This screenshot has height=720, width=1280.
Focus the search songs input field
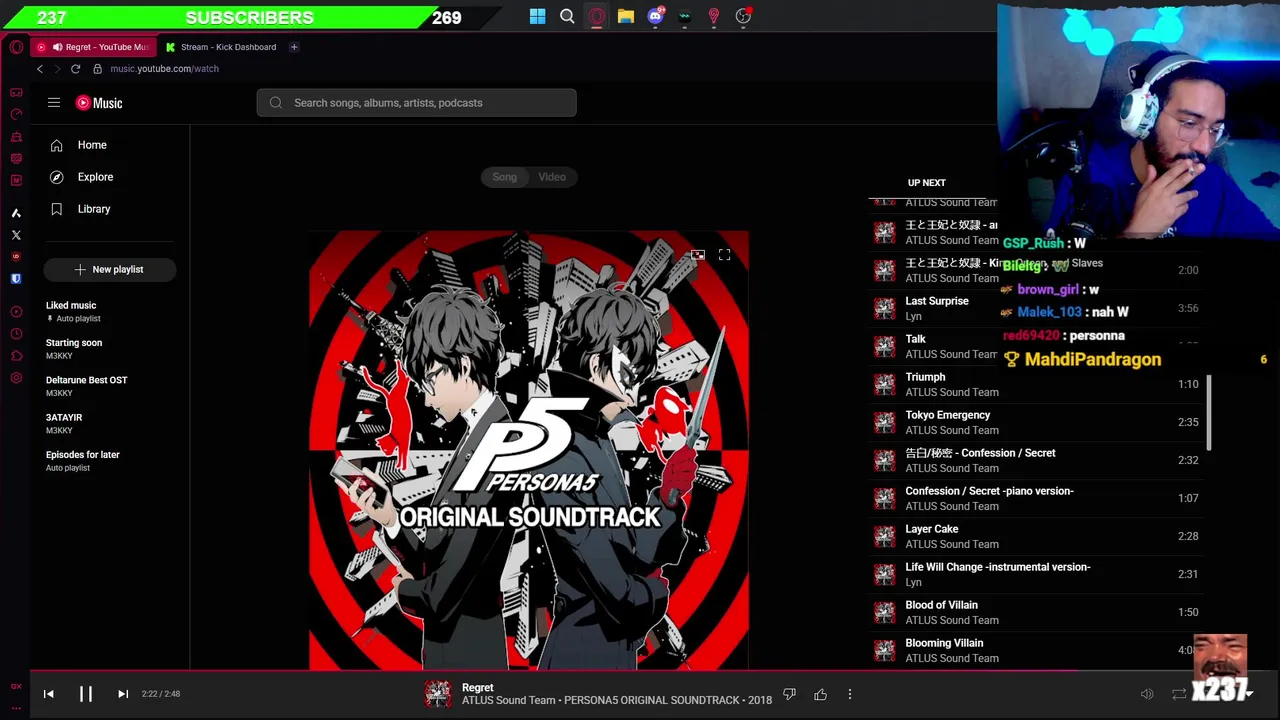click(416, 102)
